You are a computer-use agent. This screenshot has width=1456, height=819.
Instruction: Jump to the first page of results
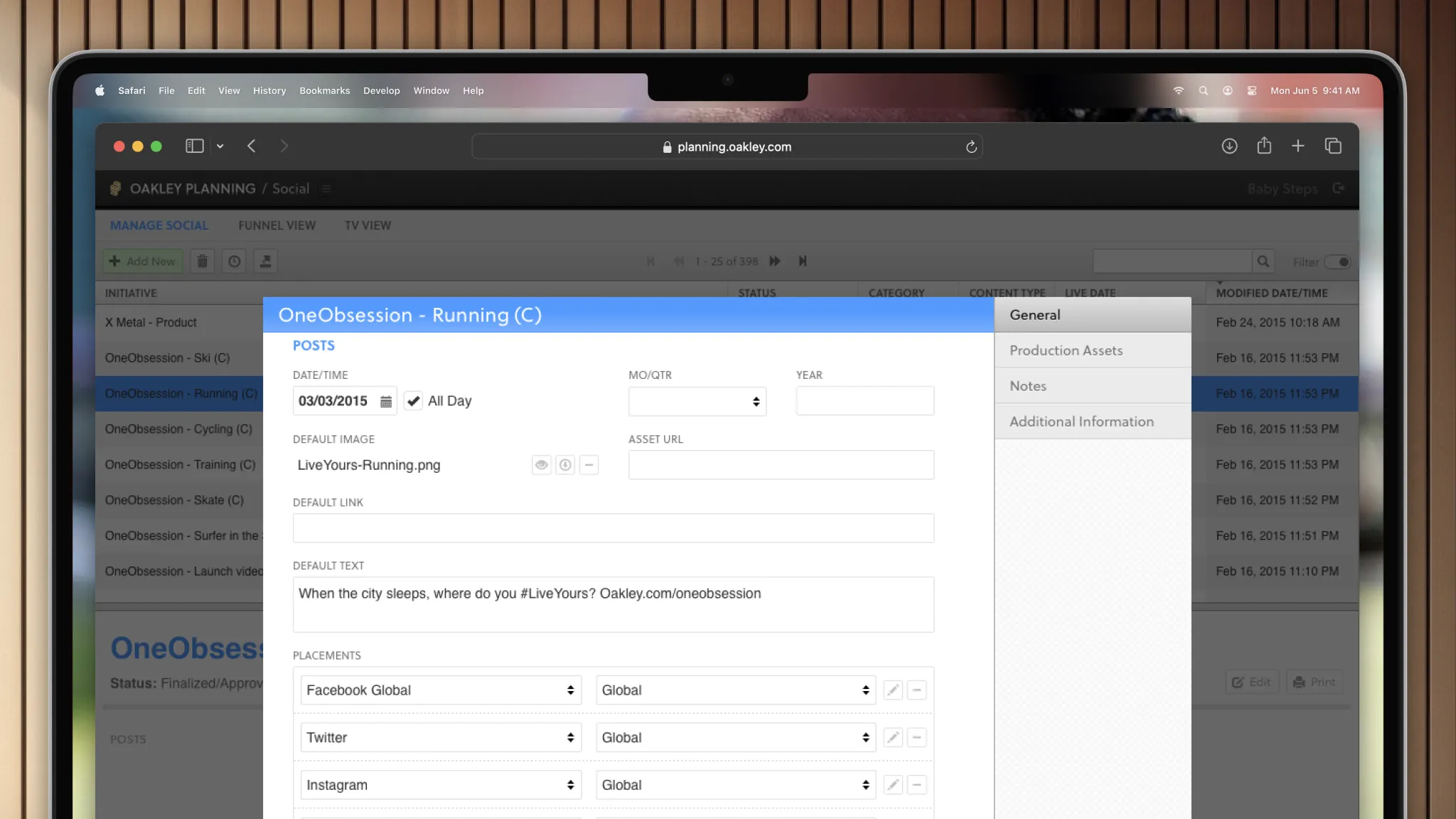click(651, 262)
